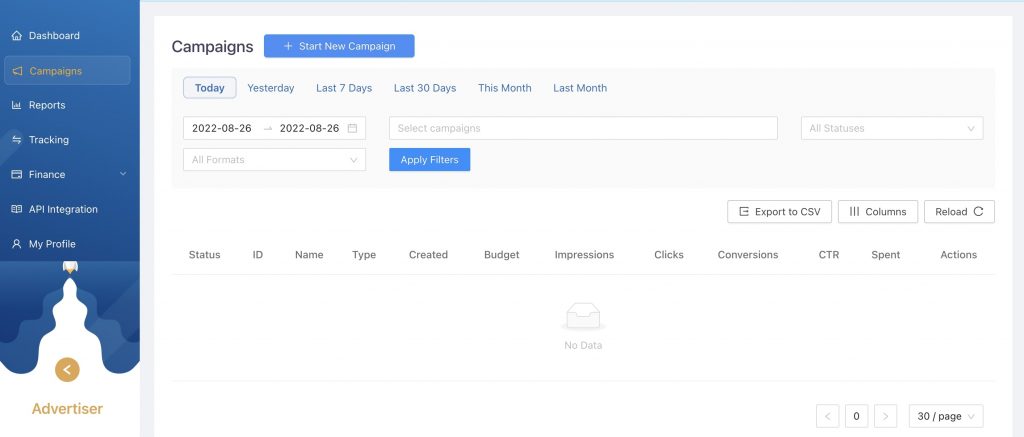Click the Reports bar chart icon
Viewport: 1024px width, 437px height.
point(16,106)
